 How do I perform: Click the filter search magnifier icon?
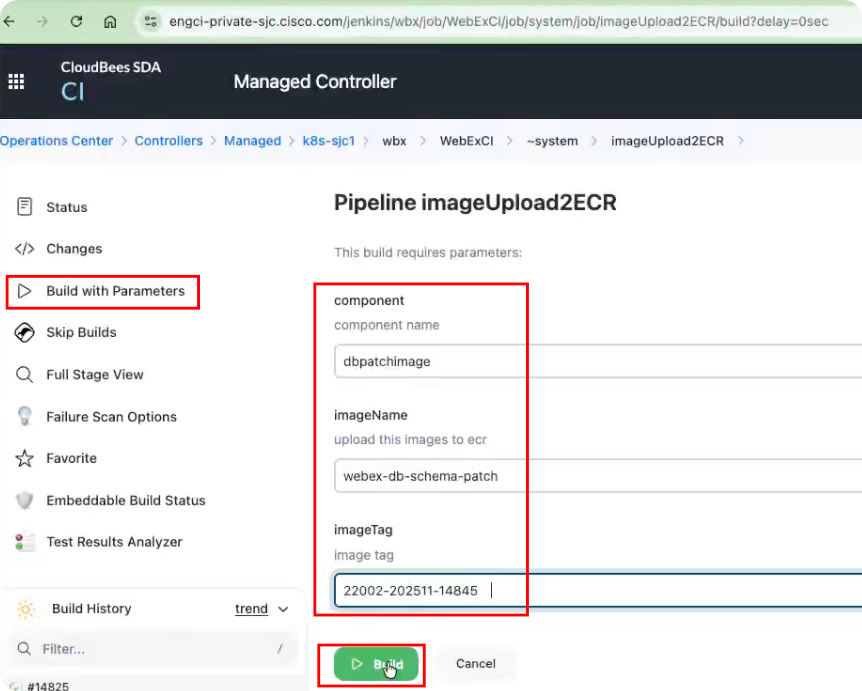click(24, 649)
